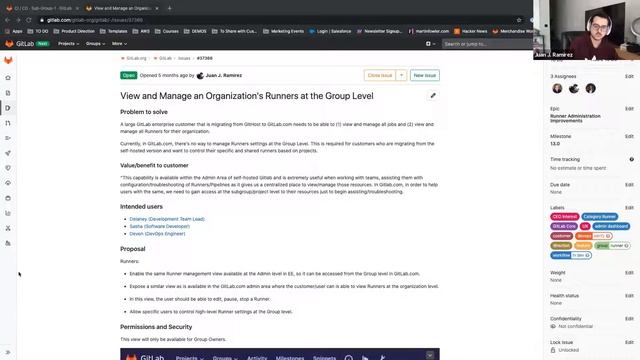Open the Analytics chart icon in sidebar
Viewport: 640px width, 360px height.
click(8, 213)
